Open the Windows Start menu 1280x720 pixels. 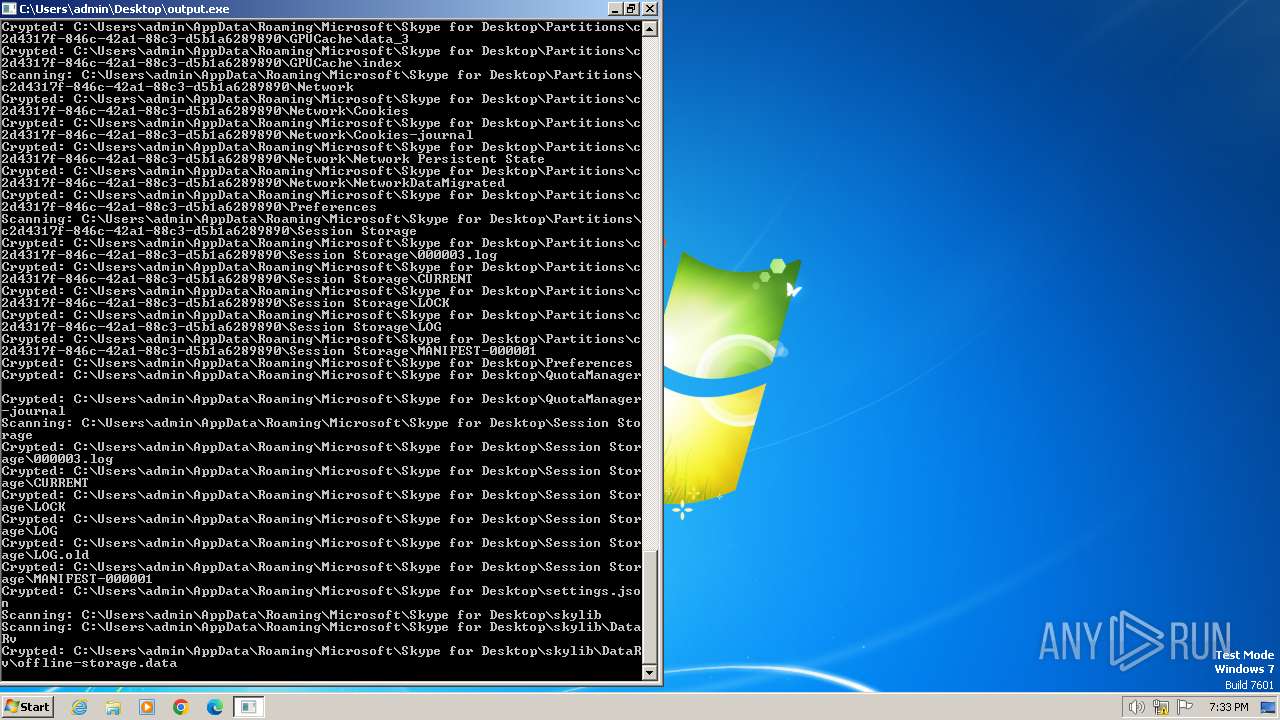tap(27, 706)
